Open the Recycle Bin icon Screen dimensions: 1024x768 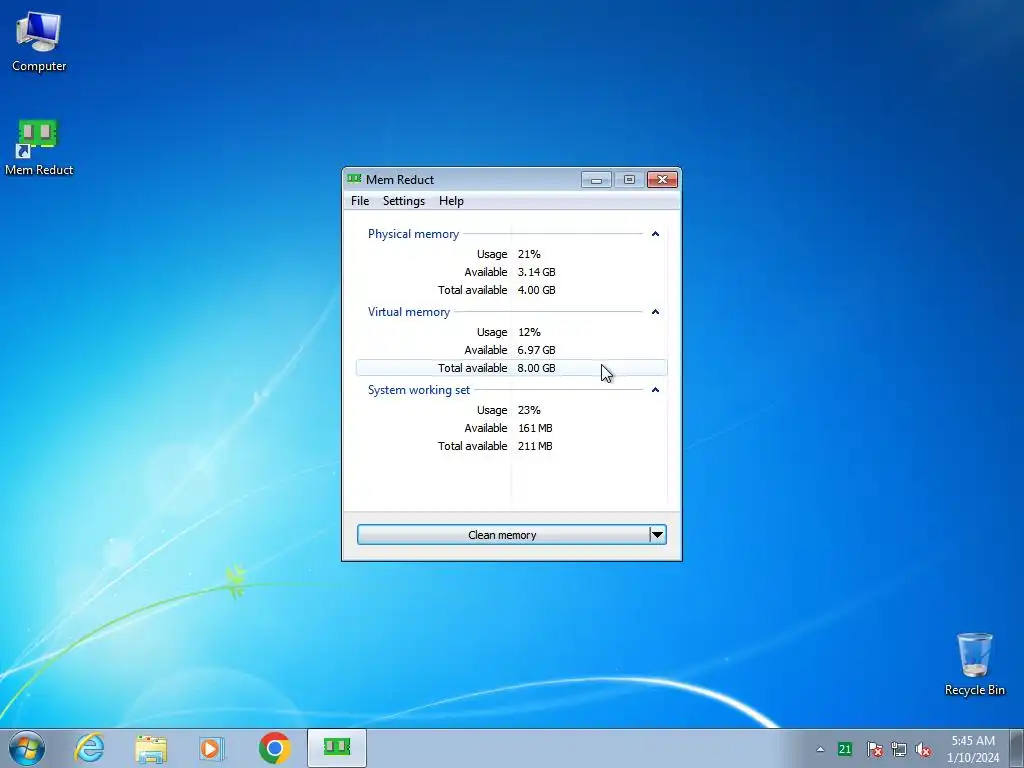pyautogui.click(x=974, y=664)
